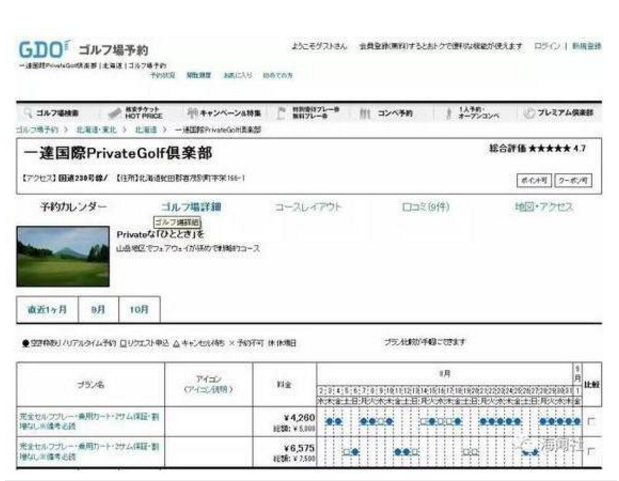Screen dimensions: 619x481
Task: Click the ¥4,260 price
Action: click(299, 417)
